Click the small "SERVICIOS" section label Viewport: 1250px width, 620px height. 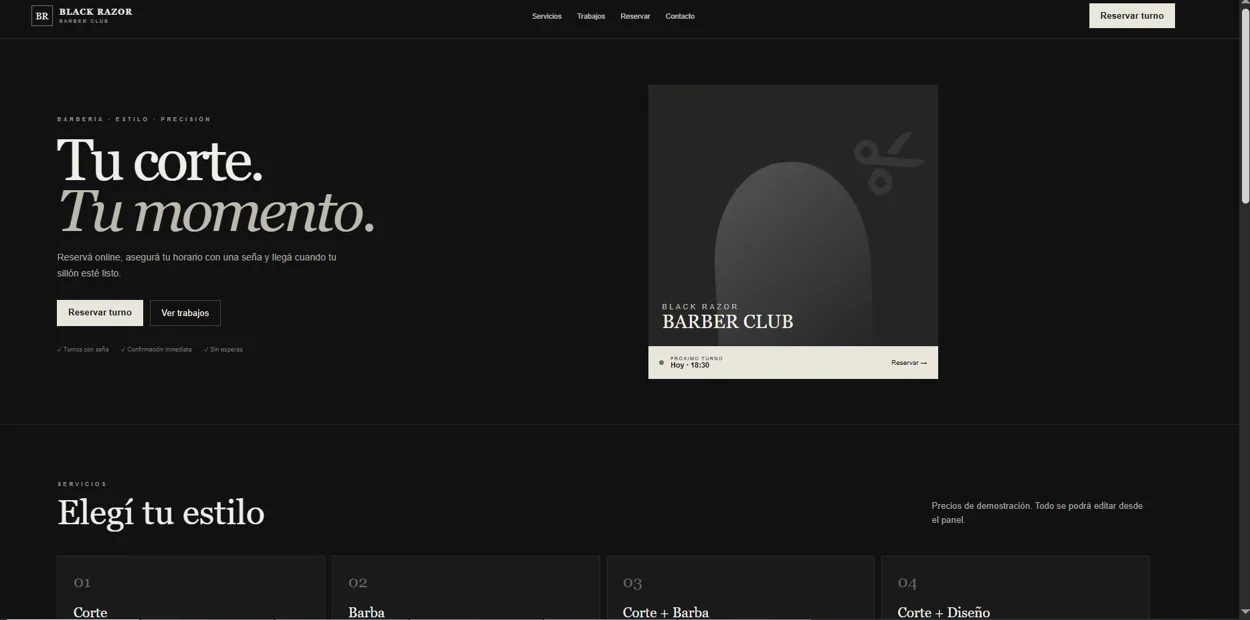coord(82,484)
